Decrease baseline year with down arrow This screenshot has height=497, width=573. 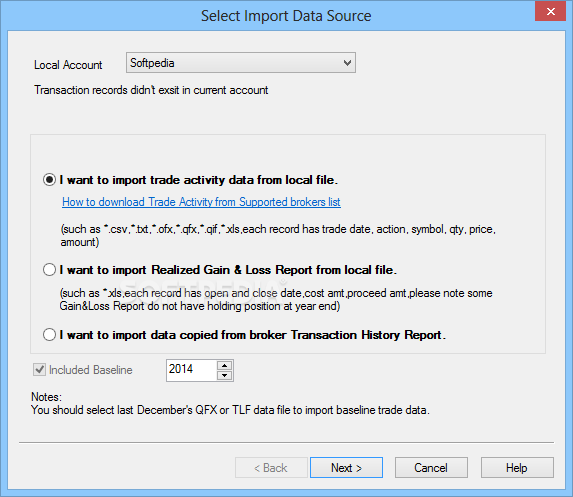[224, 375]
